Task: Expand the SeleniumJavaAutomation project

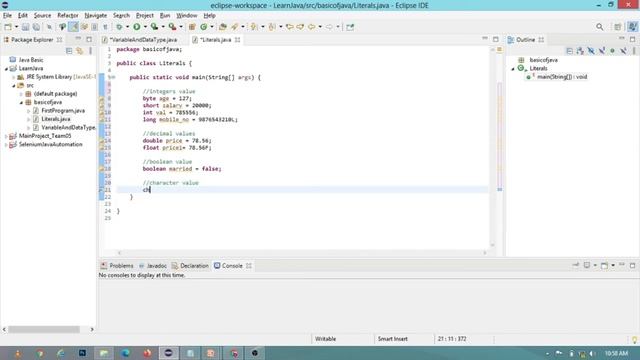Action: pyautogui.click(x=6, y=144)
